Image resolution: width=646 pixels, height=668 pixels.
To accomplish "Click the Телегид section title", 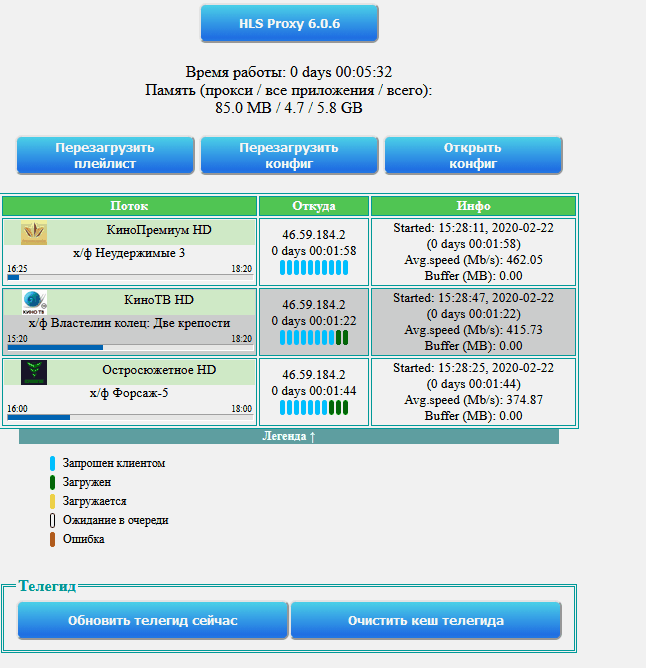I will (x=47, y=586).
